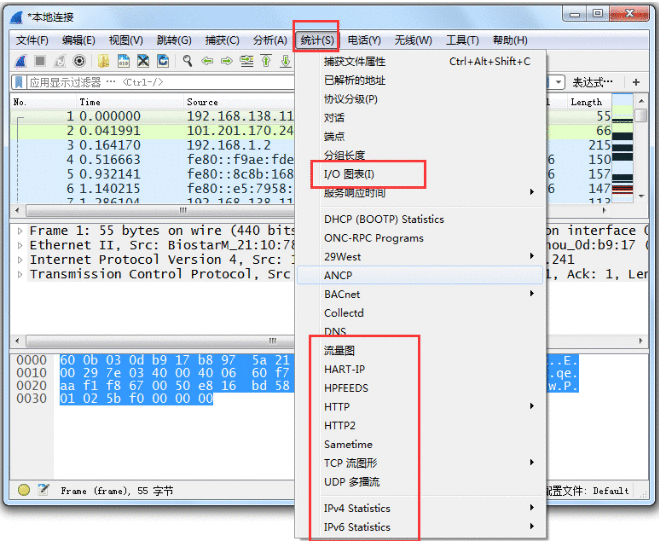The width and height of the screenshot is (659, 544).
Task: Click the expert info circle in status bar
Action: [24, 490]
